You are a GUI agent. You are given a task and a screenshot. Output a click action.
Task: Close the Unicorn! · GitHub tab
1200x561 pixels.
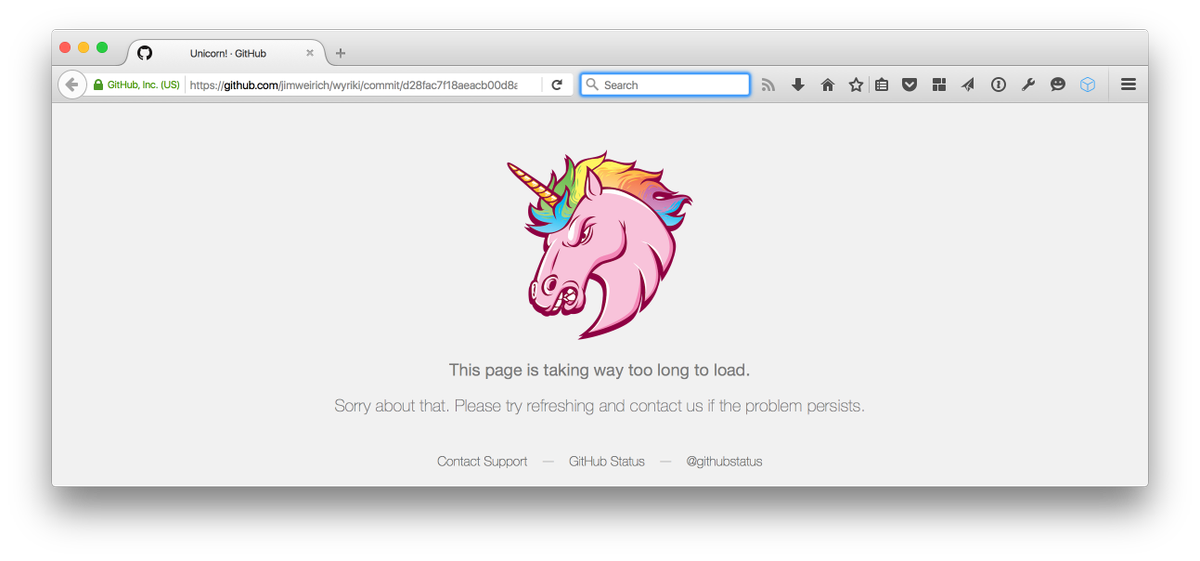pyautogui.click(x=310, y=53)
